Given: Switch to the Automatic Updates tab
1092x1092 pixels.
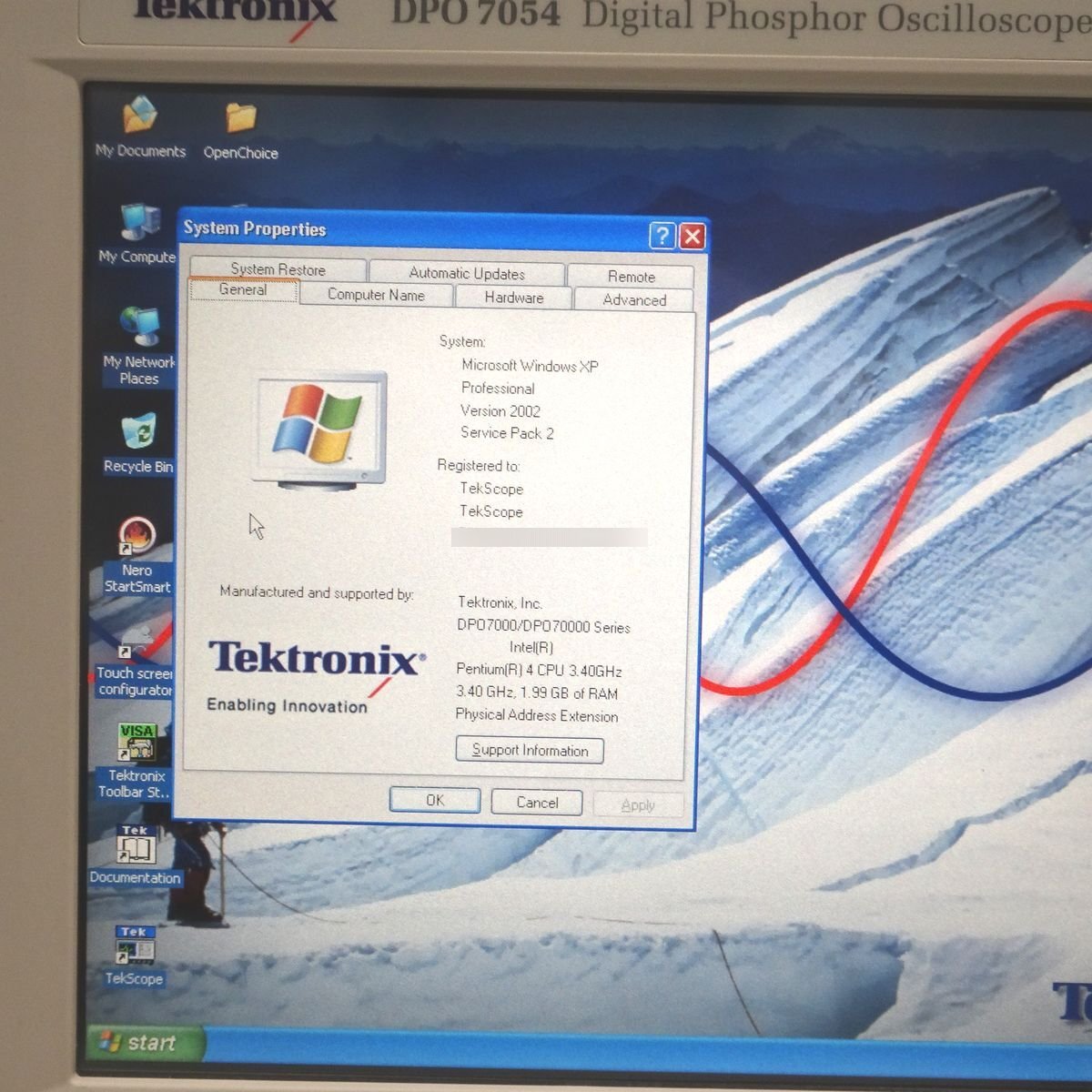Looking at the screenshot, I should (467, 273).
